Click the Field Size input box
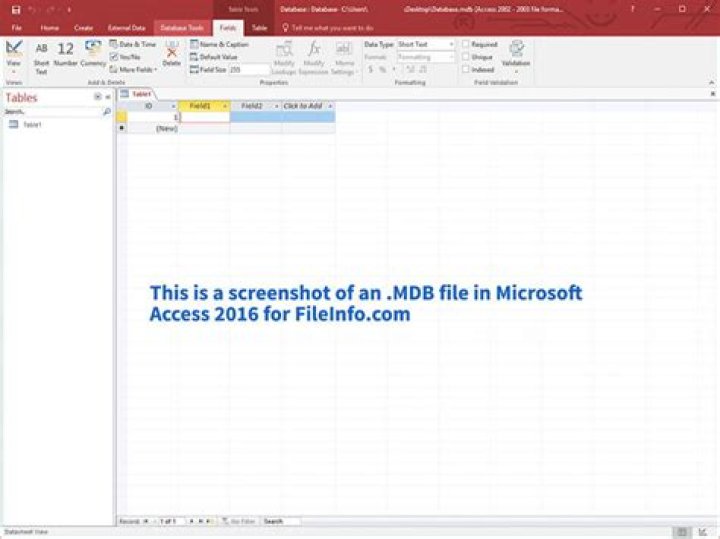 pyautogui.click(x=249, y=70)
